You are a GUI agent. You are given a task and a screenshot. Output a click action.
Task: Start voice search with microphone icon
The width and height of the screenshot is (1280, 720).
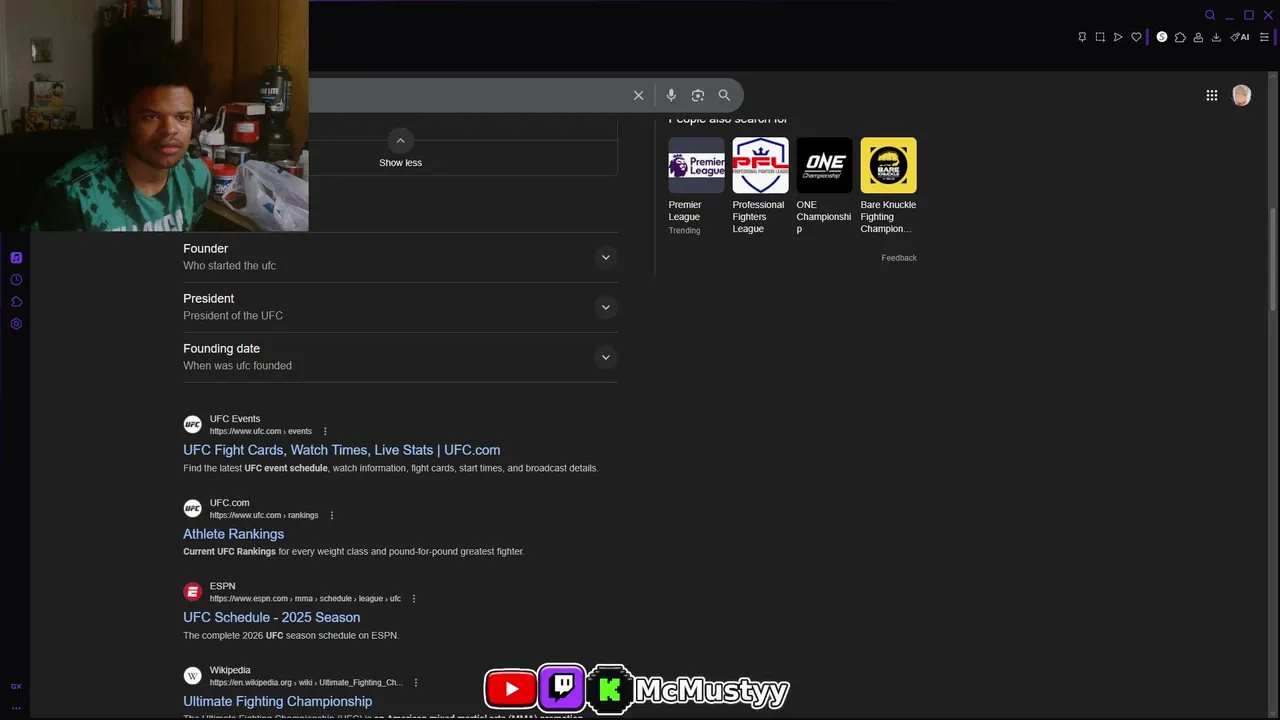point(671,95)
